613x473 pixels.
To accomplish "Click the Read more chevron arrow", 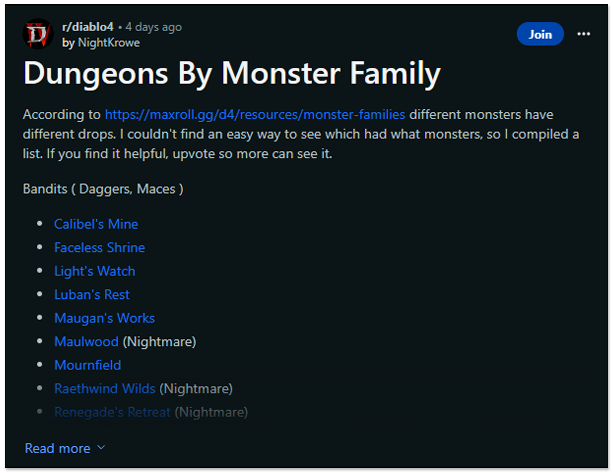I will (101, 448).
